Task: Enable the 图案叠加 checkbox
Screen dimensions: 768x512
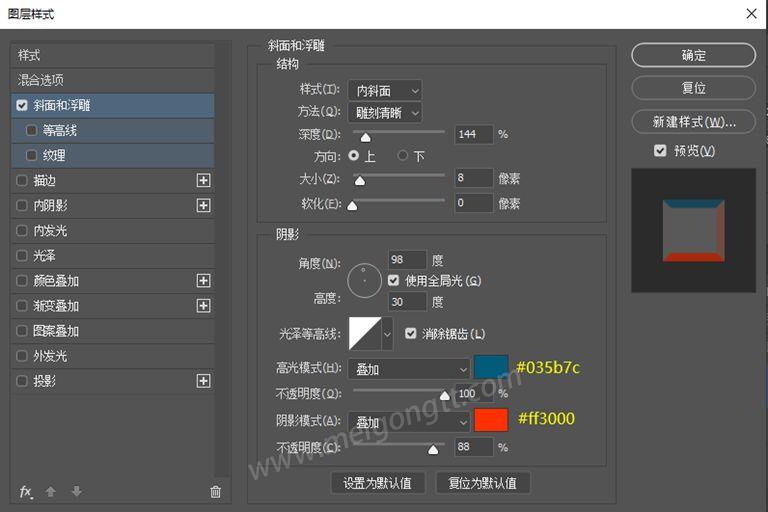Action: point(22,331)
